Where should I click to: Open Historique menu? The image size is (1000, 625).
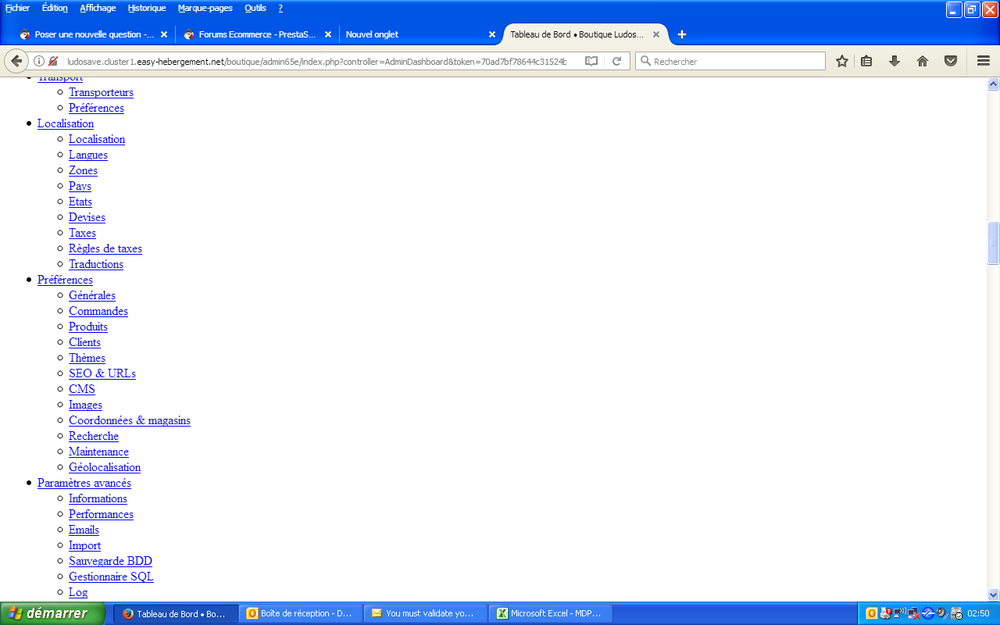point(147,8)
